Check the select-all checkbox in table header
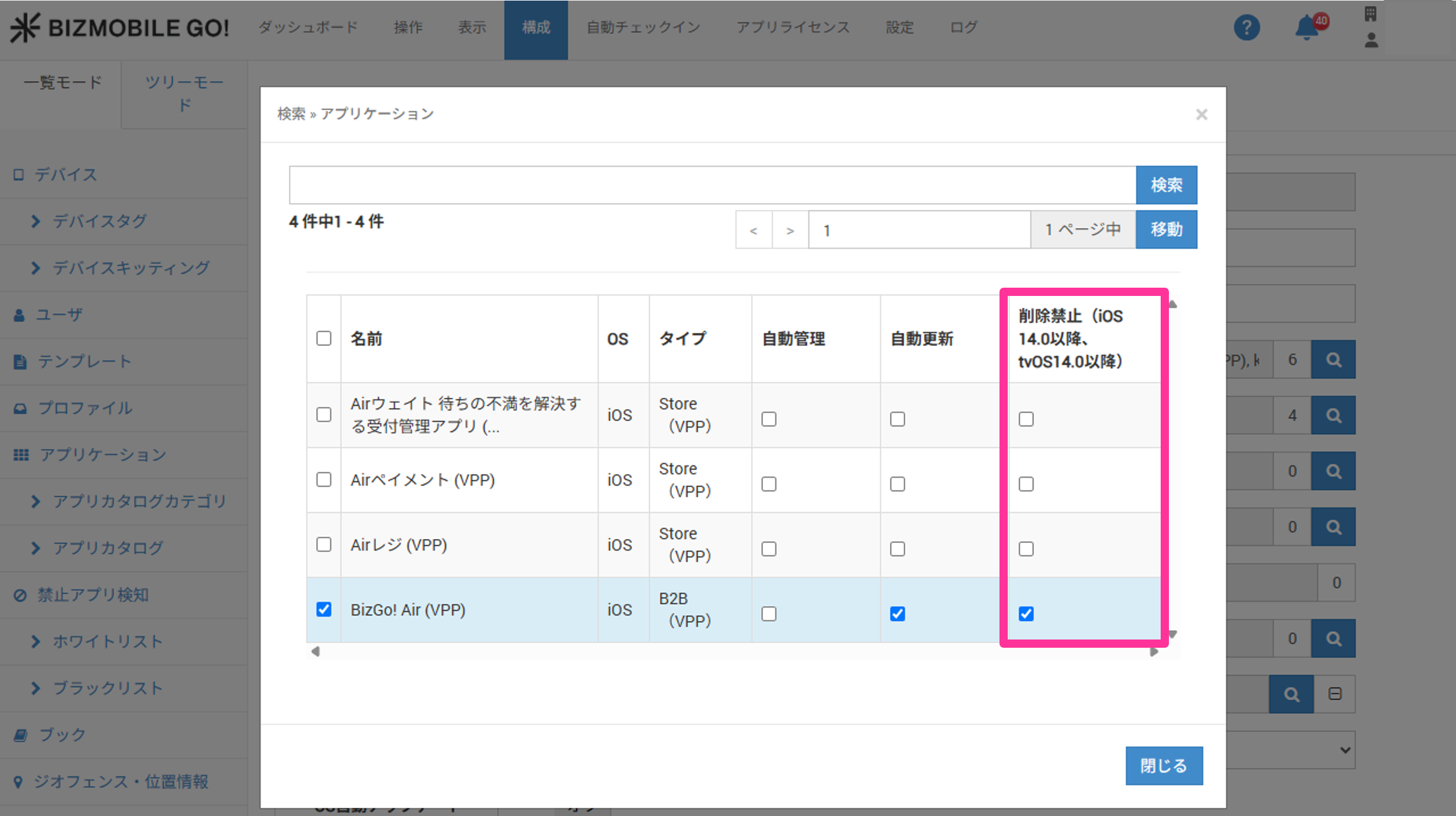Image resolution: width=1456 pixels, height=816 pixels. click(x=324, y=338)
